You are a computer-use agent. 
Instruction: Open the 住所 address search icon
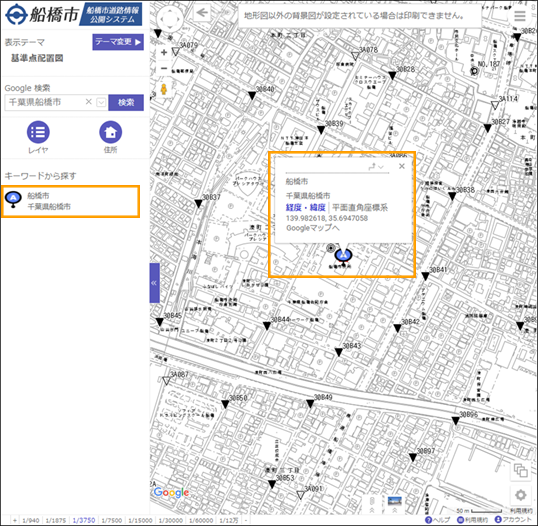pos(110,132)
